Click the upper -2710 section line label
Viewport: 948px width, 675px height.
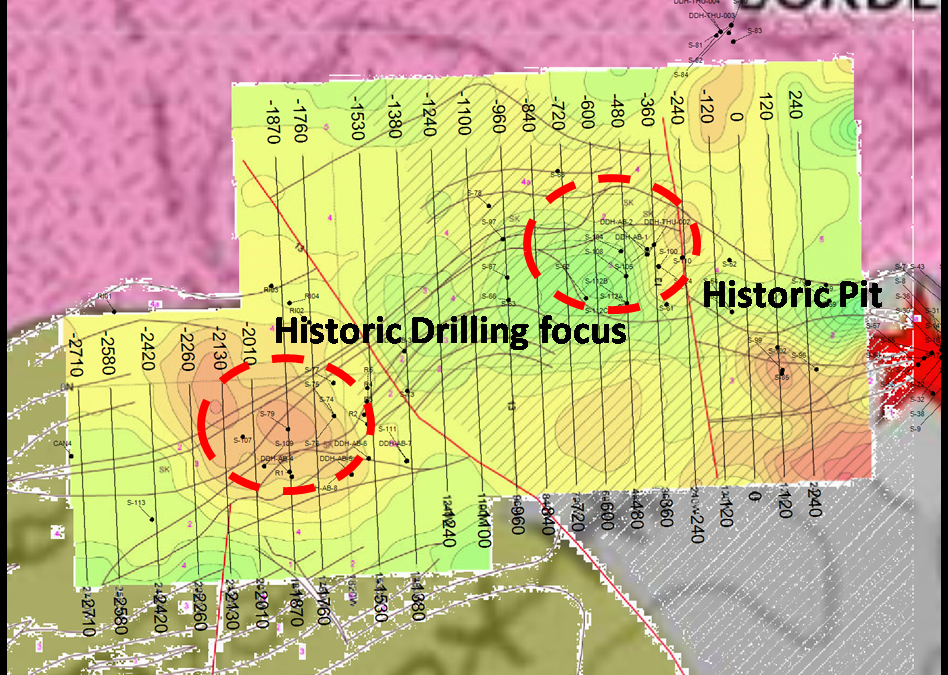pos(74,353)
